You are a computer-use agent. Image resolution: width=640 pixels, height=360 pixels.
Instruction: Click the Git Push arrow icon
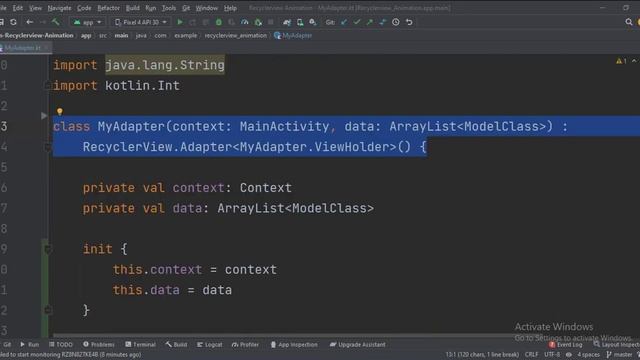tap(370, 22)
